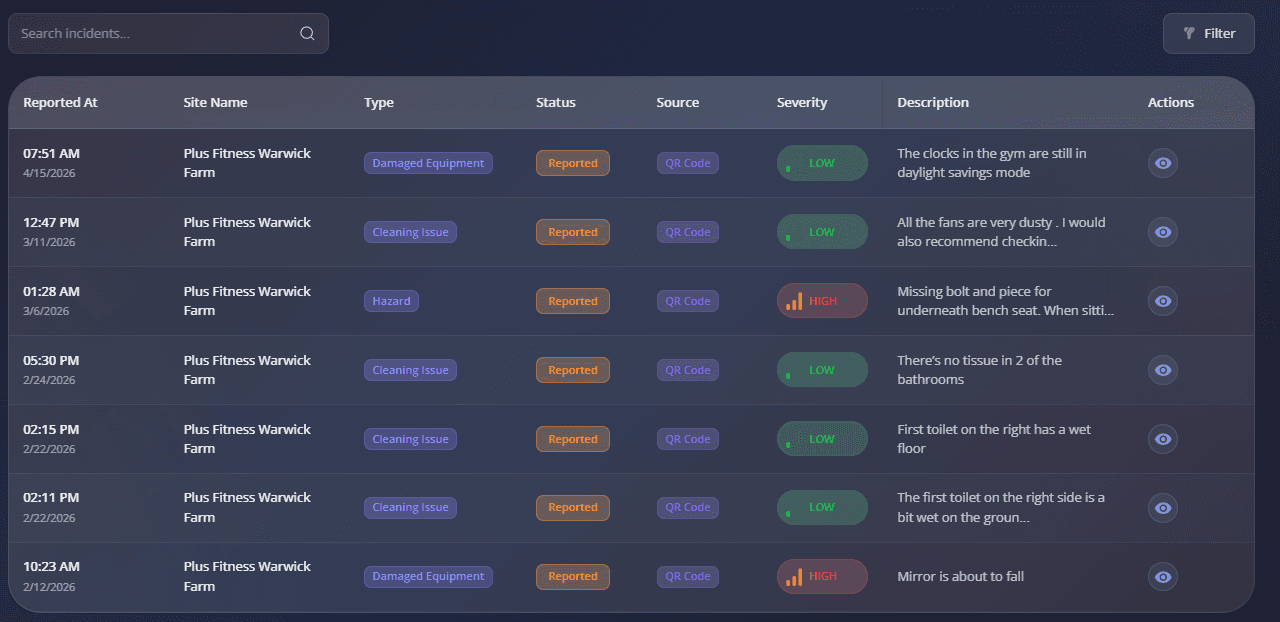Viewport: 1280px width, 622px height.
Task: Click the 07:51 AM reported time
Action: [51, 153]
